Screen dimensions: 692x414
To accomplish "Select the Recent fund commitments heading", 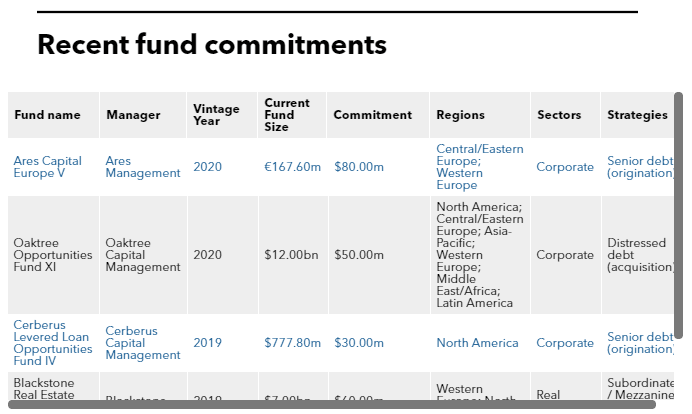I will coord(212,45).
